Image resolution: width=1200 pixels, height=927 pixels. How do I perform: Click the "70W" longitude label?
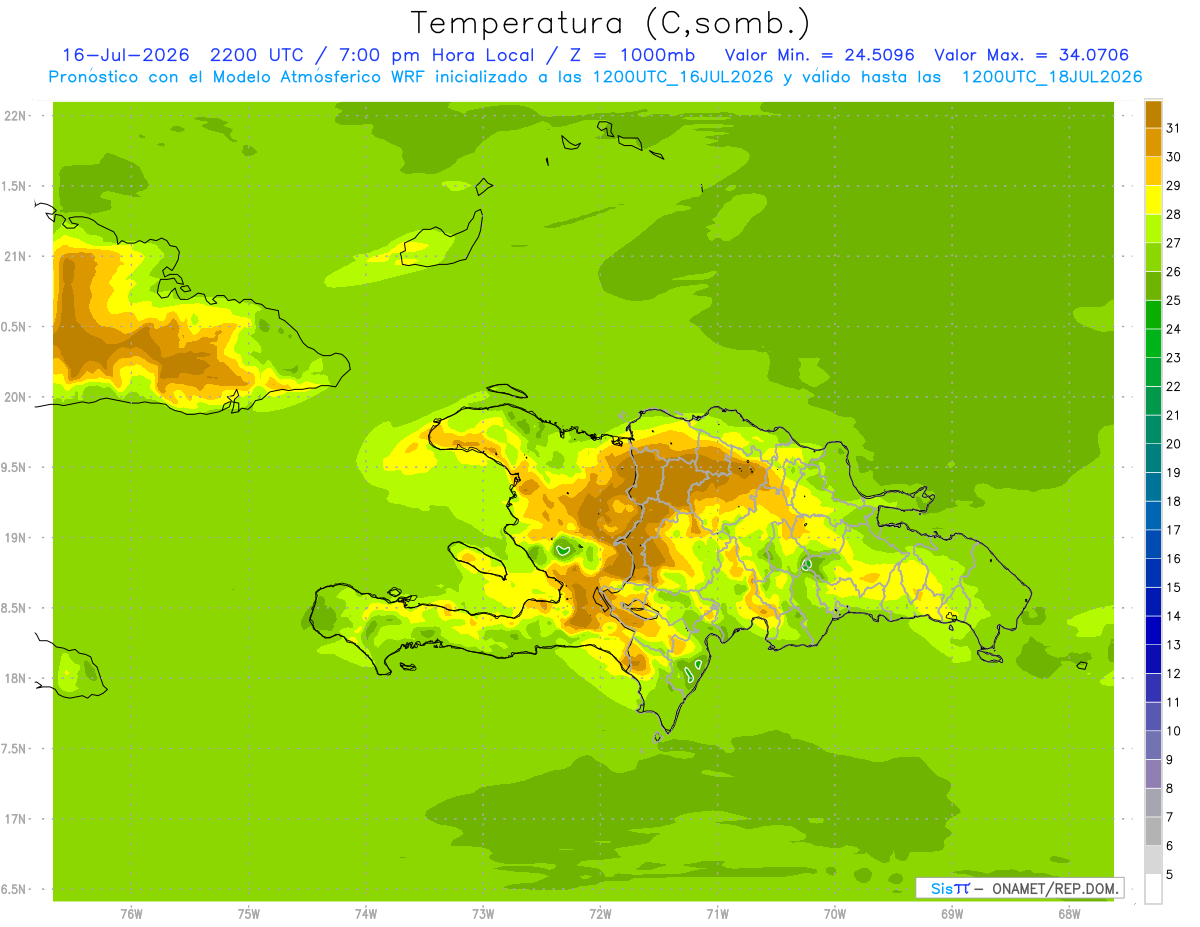835,914
